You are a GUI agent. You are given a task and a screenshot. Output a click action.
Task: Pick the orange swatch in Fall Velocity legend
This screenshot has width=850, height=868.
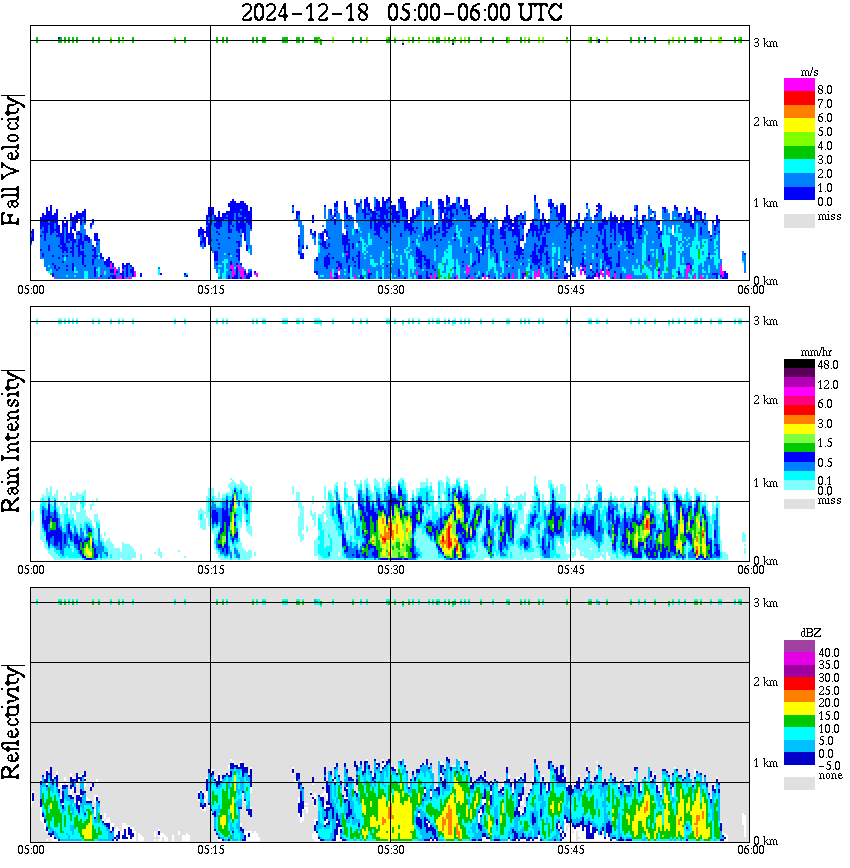799,112
